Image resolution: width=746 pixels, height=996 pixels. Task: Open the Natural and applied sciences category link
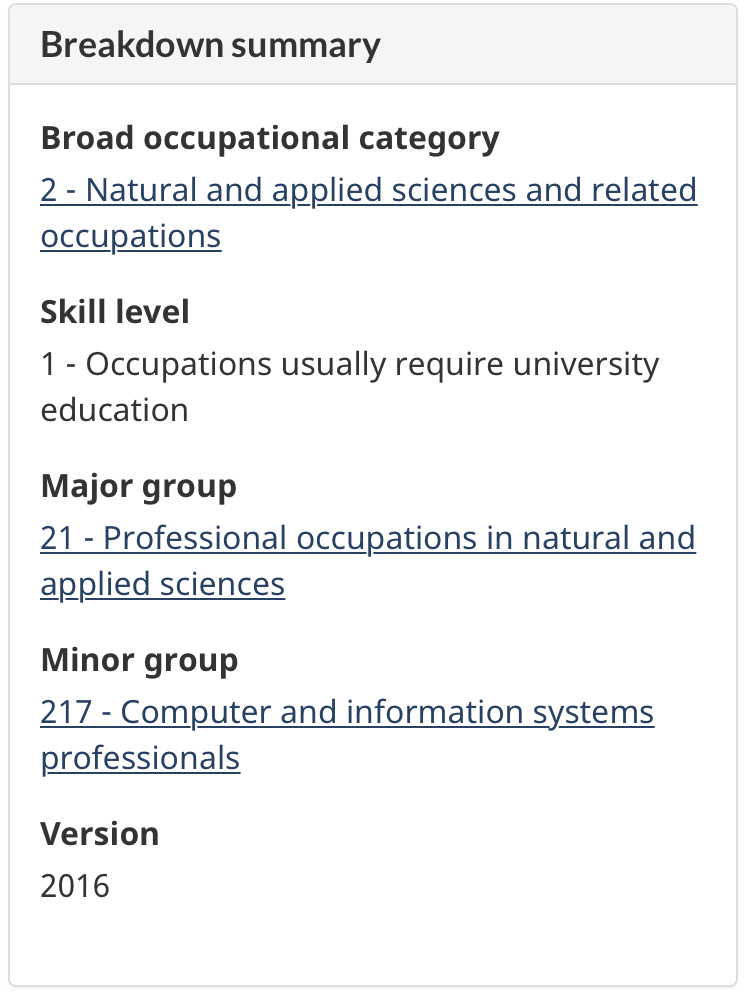pyautogui.click(x=368, y=190)
